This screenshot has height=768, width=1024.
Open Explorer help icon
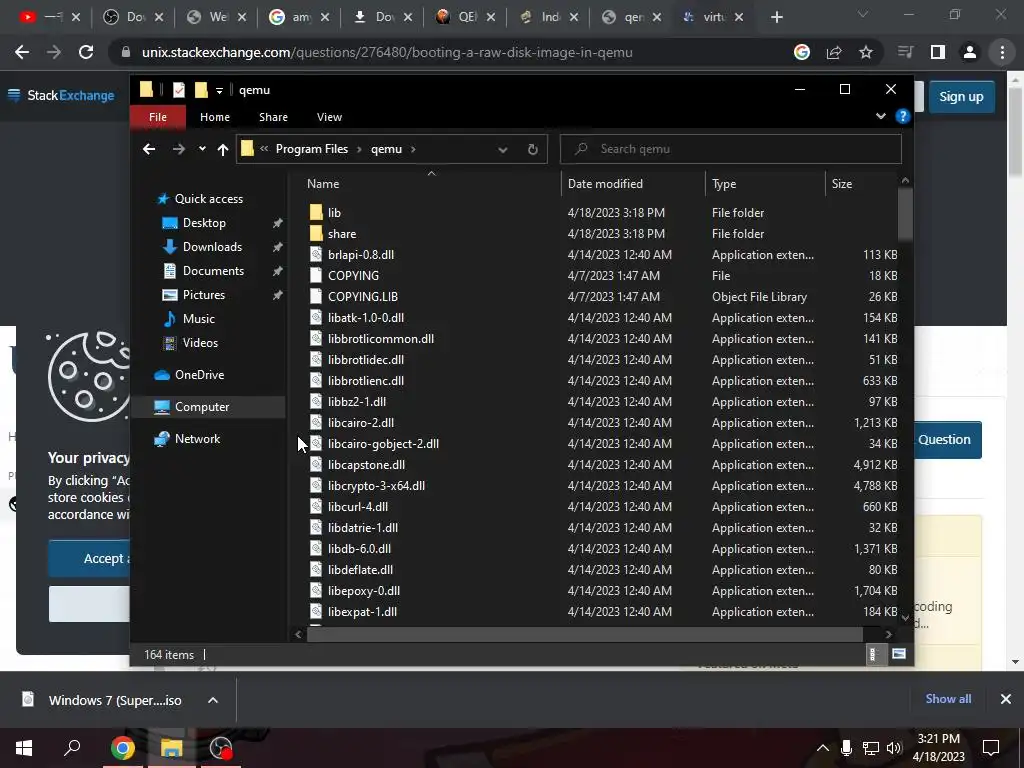903,116
